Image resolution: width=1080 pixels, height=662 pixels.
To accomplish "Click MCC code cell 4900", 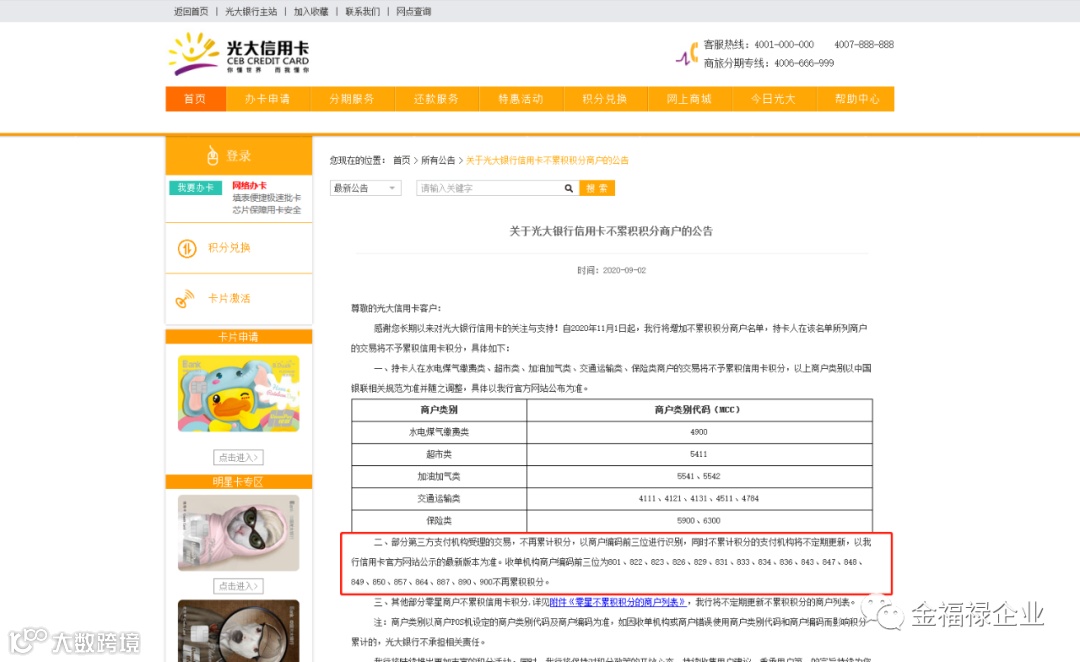I will tap(699, 432).
